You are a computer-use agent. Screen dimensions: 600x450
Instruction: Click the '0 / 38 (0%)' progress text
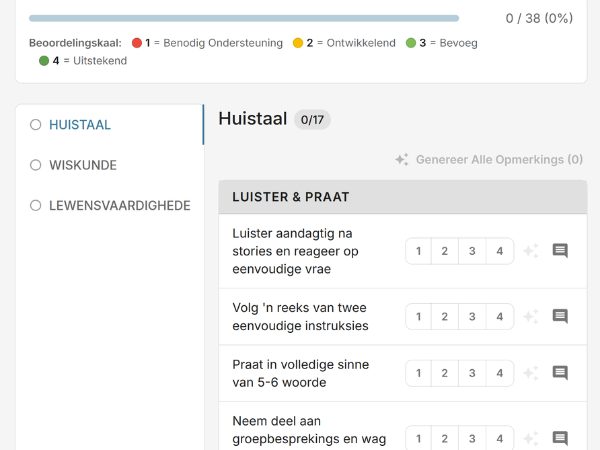pos(539,18)
